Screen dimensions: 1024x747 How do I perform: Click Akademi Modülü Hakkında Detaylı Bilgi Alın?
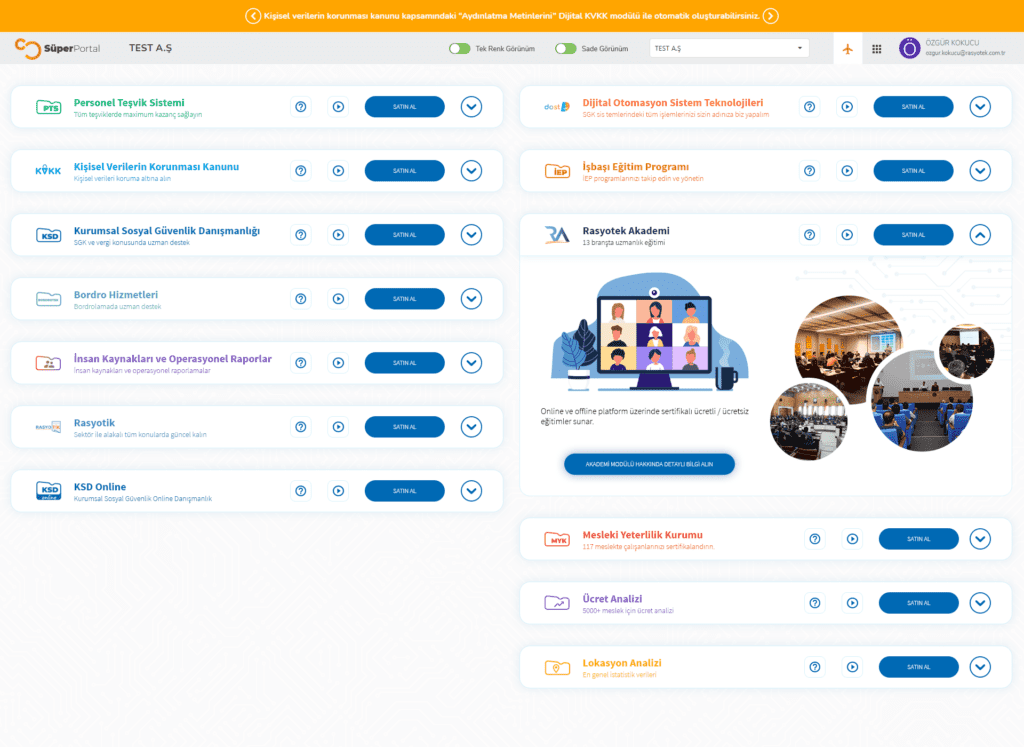point(649,464)
